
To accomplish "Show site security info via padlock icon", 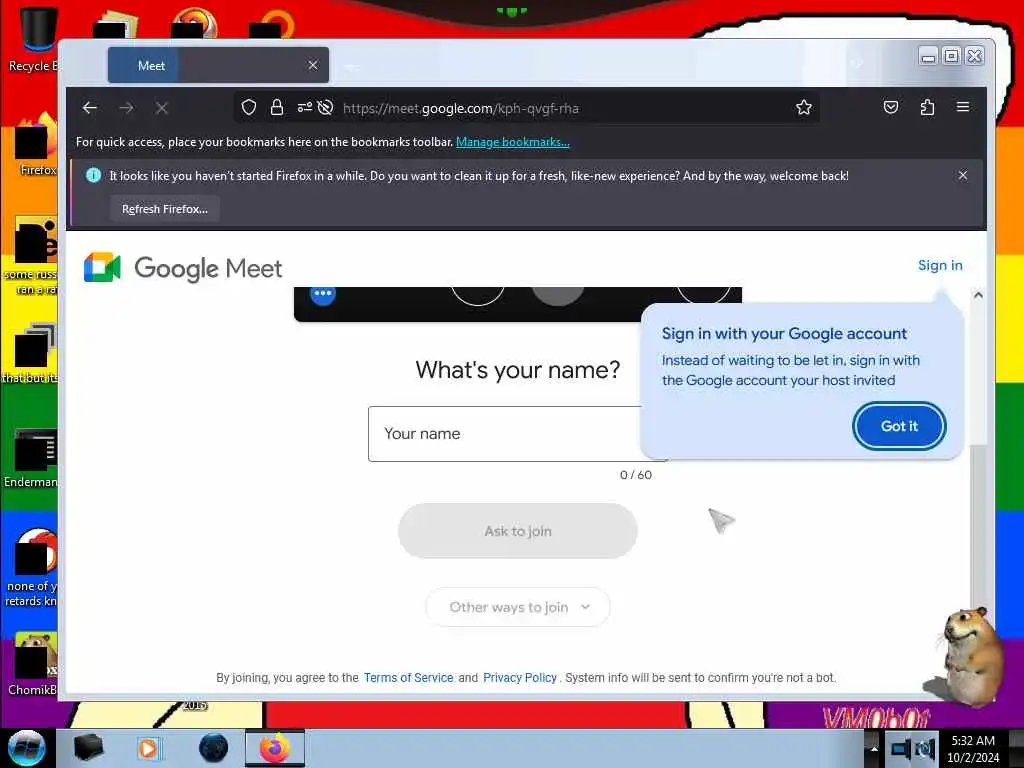I will coord(277,107).
